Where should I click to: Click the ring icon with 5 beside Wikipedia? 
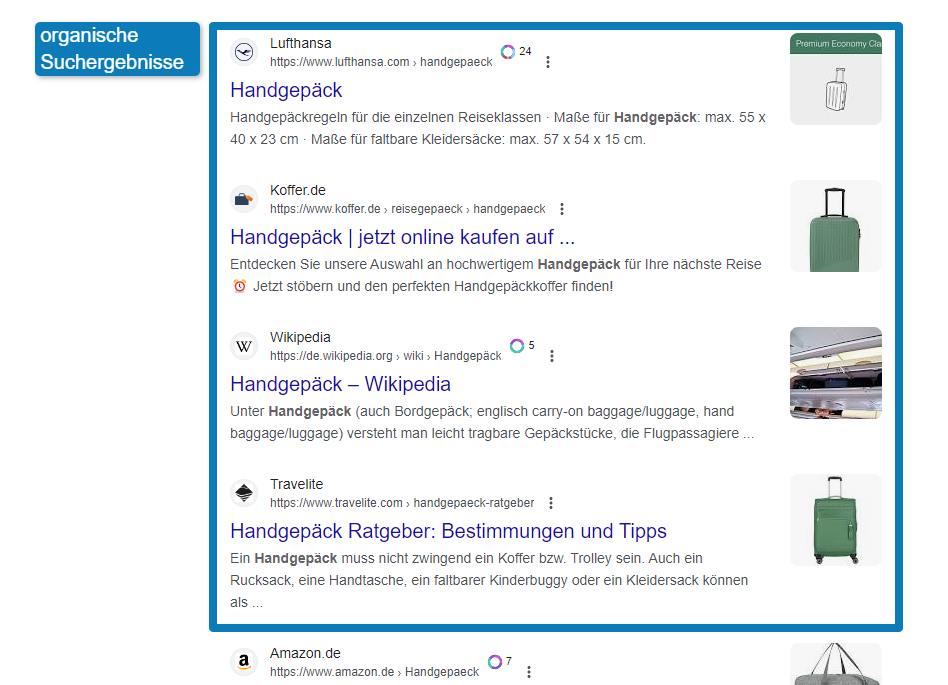tap(517, 346)
